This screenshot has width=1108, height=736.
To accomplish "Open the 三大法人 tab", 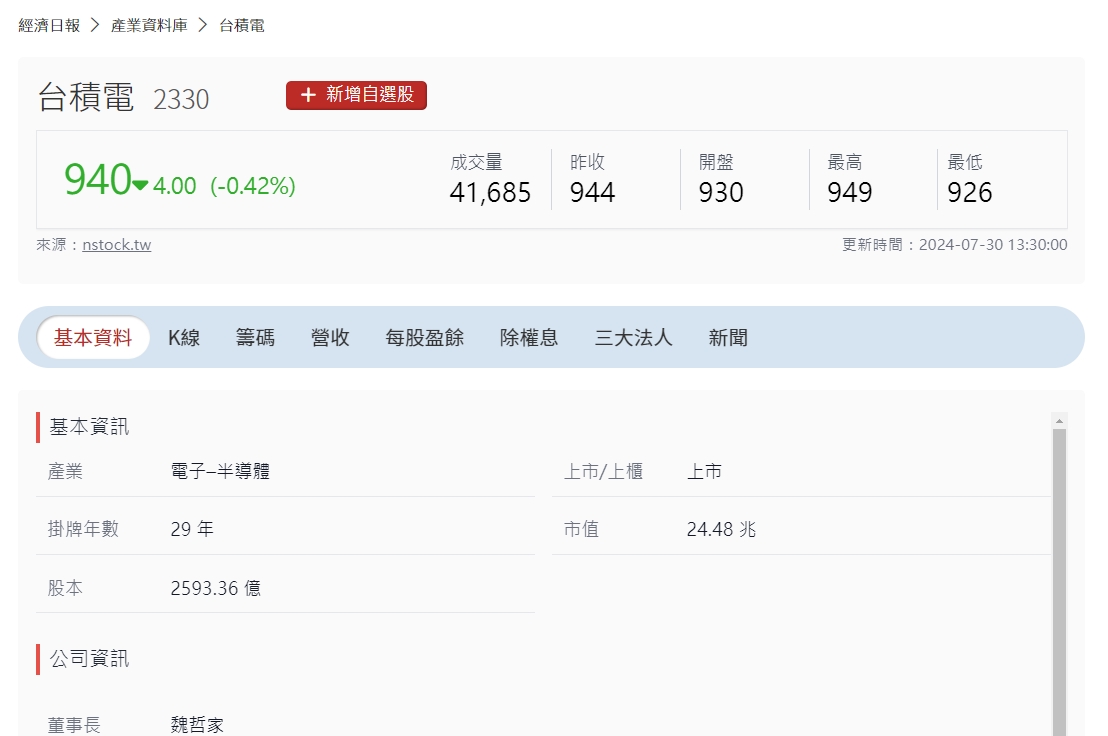I will (x=633, y=338).
